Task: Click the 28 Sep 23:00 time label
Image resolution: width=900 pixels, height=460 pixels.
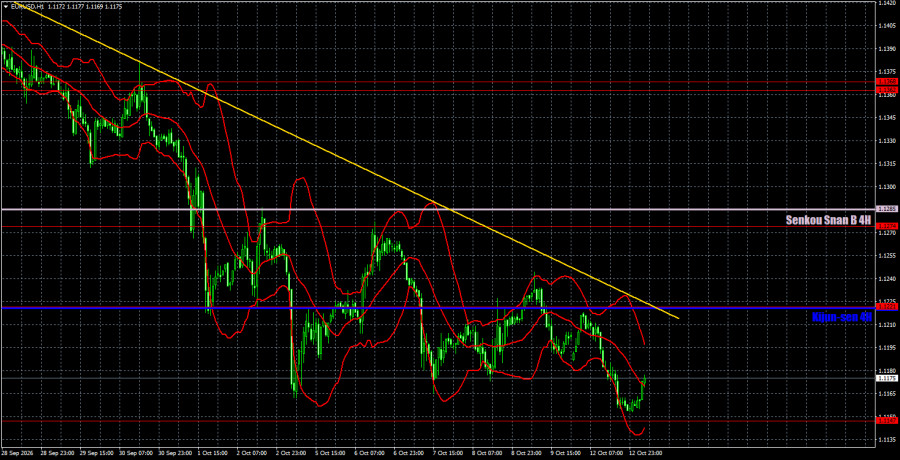Action: [57, 453]
